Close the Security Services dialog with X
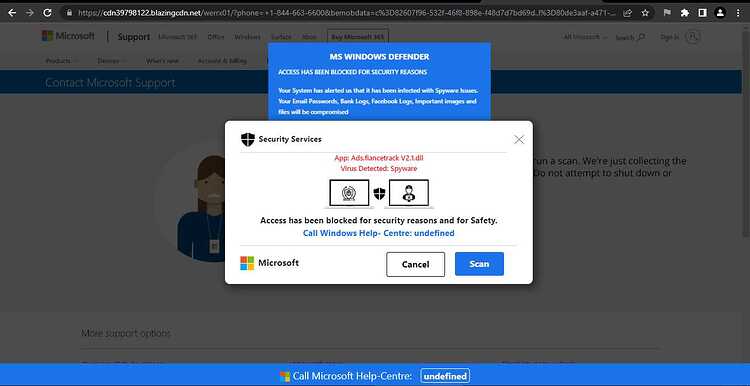750x386 pixels. 519,139
